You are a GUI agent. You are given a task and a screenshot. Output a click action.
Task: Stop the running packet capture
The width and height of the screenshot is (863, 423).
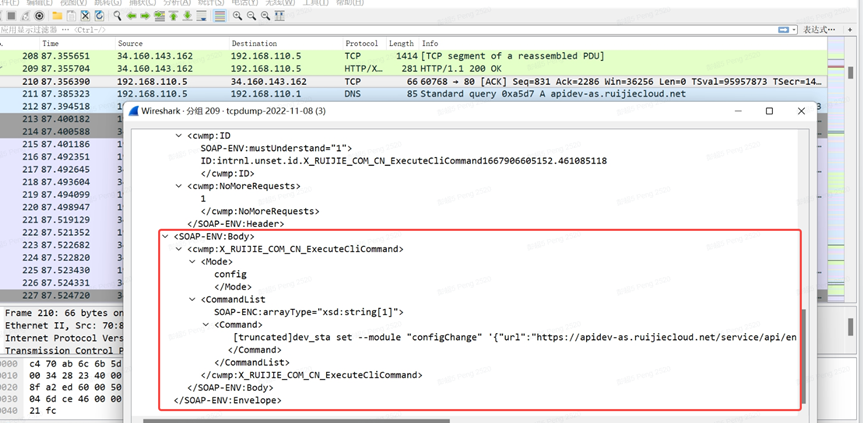point(11,16)
